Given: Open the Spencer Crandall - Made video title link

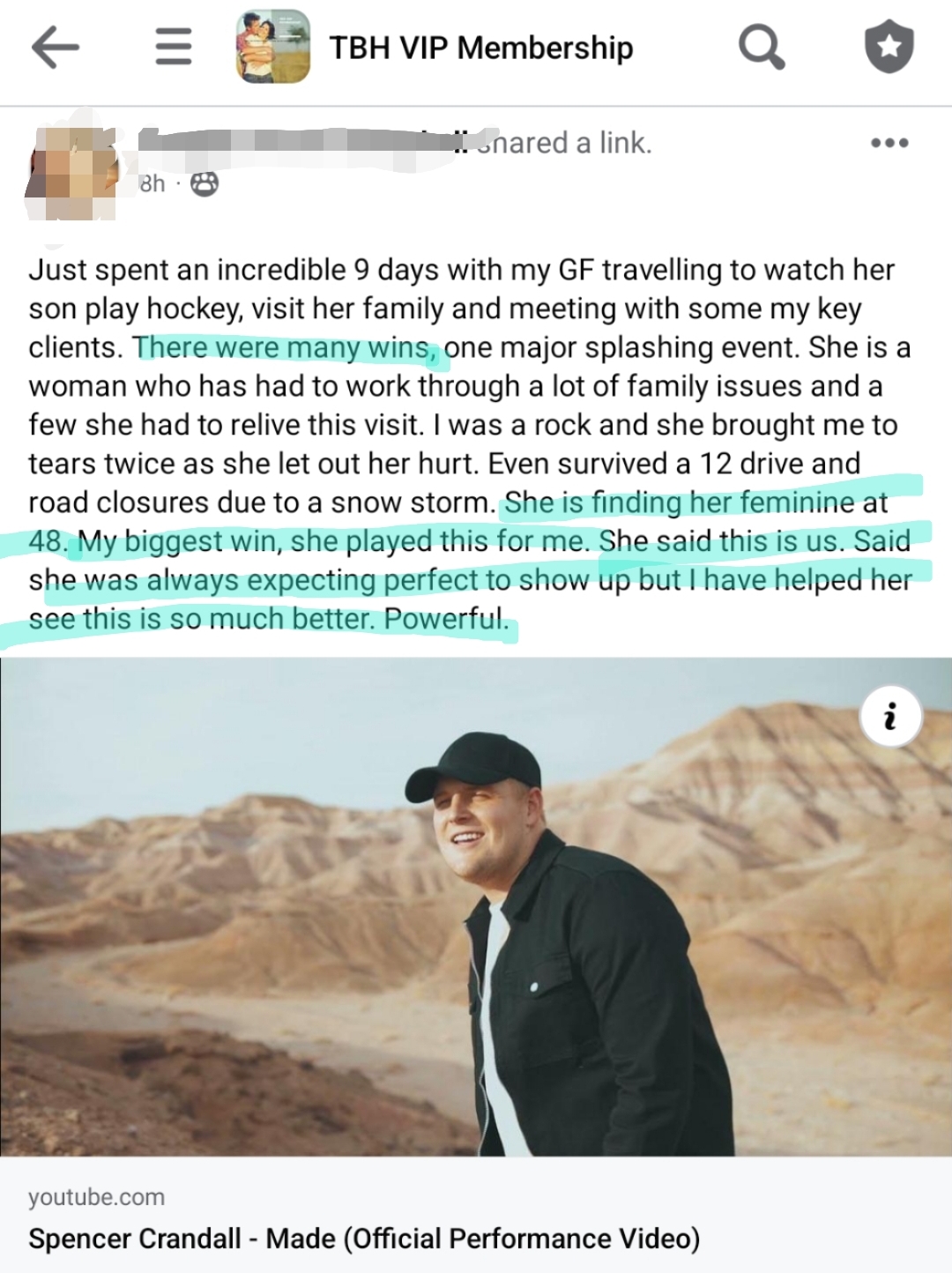Looking at the screenshot, I should coord(364,1239).
